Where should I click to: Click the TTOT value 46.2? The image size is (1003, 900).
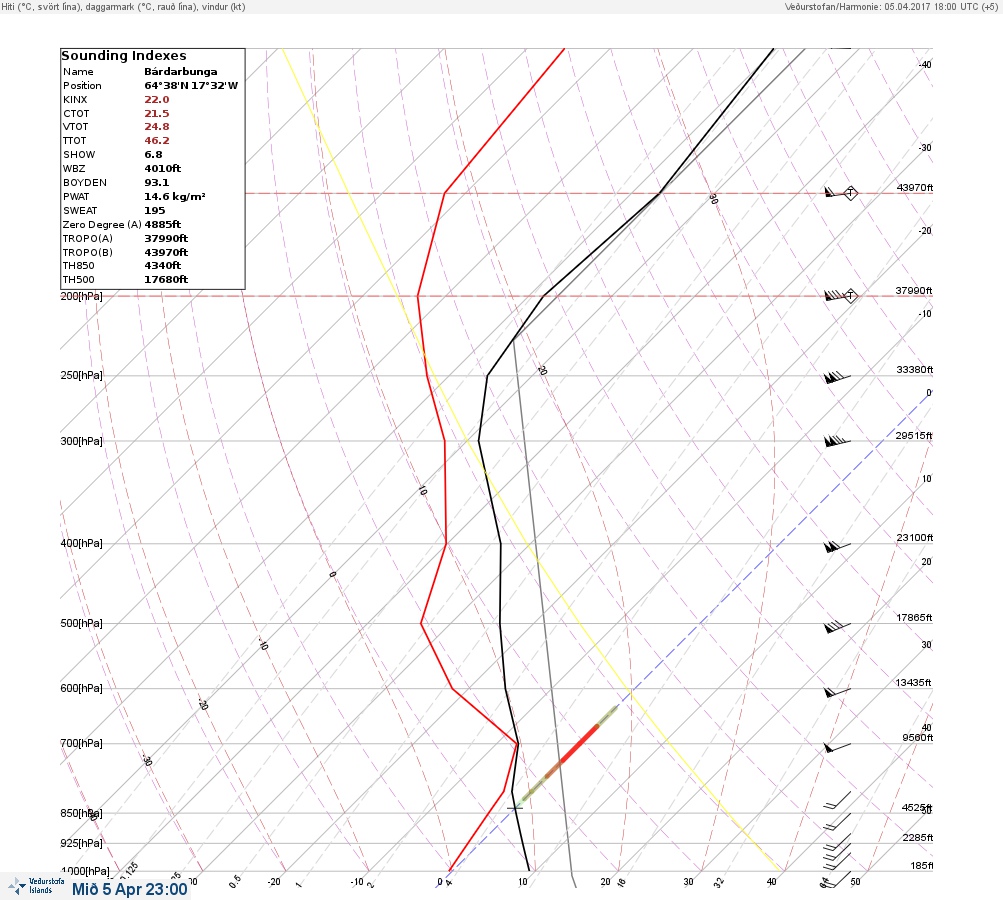[x=157, y=141]
